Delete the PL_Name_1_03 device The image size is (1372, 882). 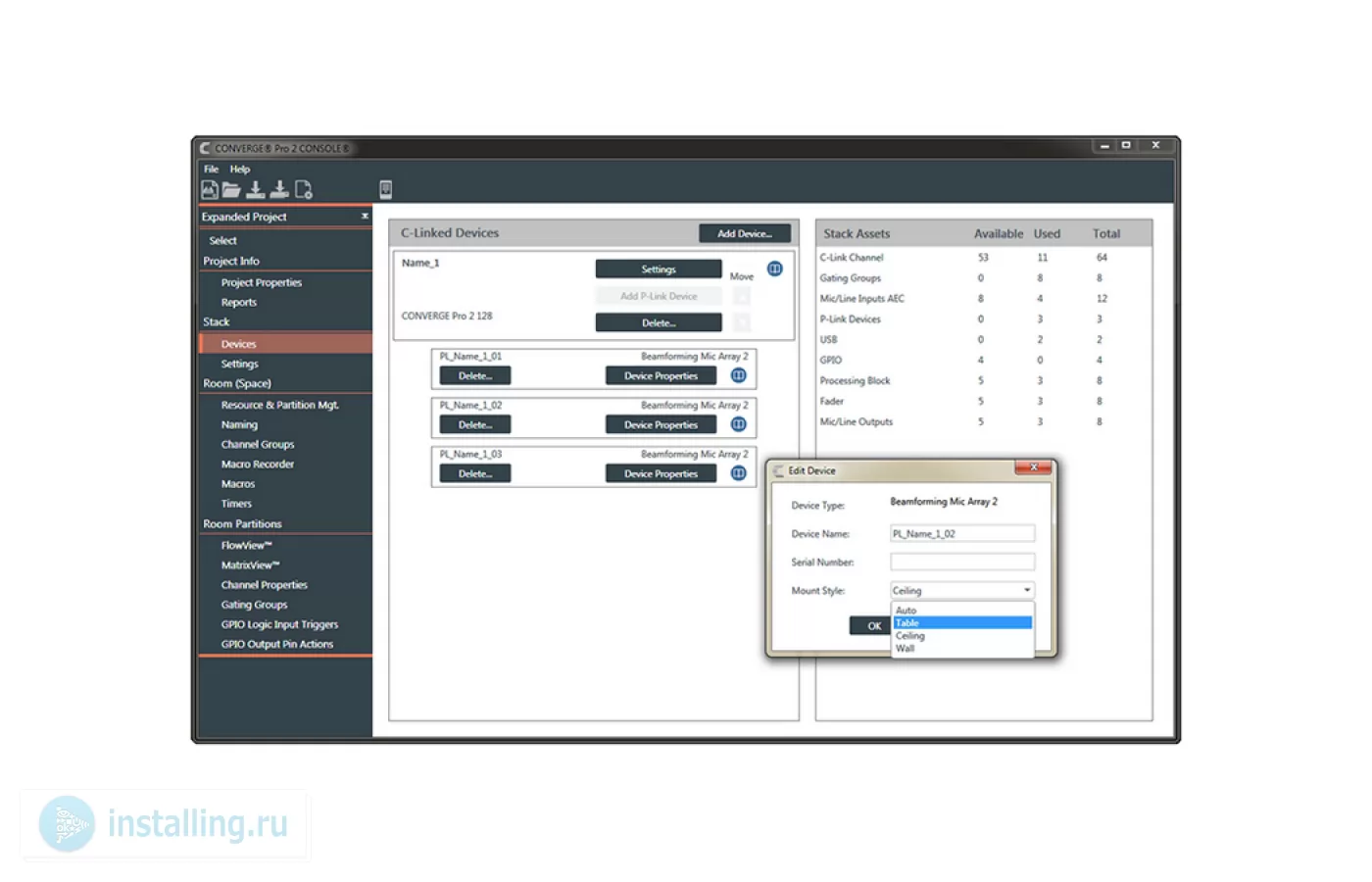[x=475, y=473]
